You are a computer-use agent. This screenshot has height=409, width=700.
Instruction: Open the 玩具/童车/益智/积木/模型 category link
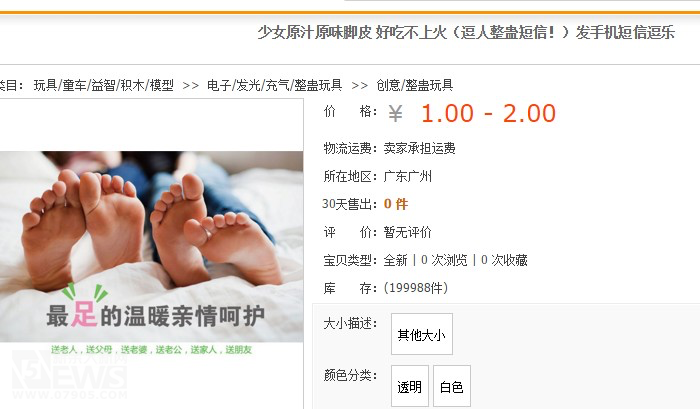(104, 85)
